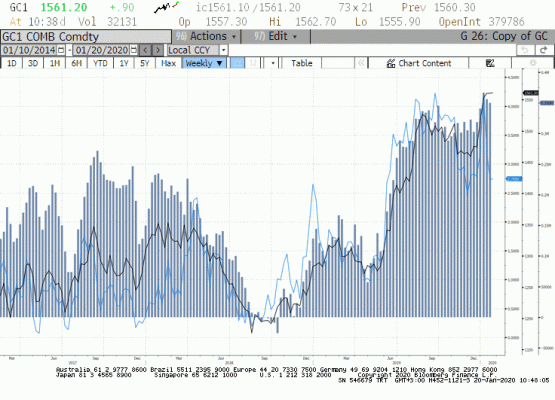
Task: Step date range forward with right arrow
Action: [158, 50]
